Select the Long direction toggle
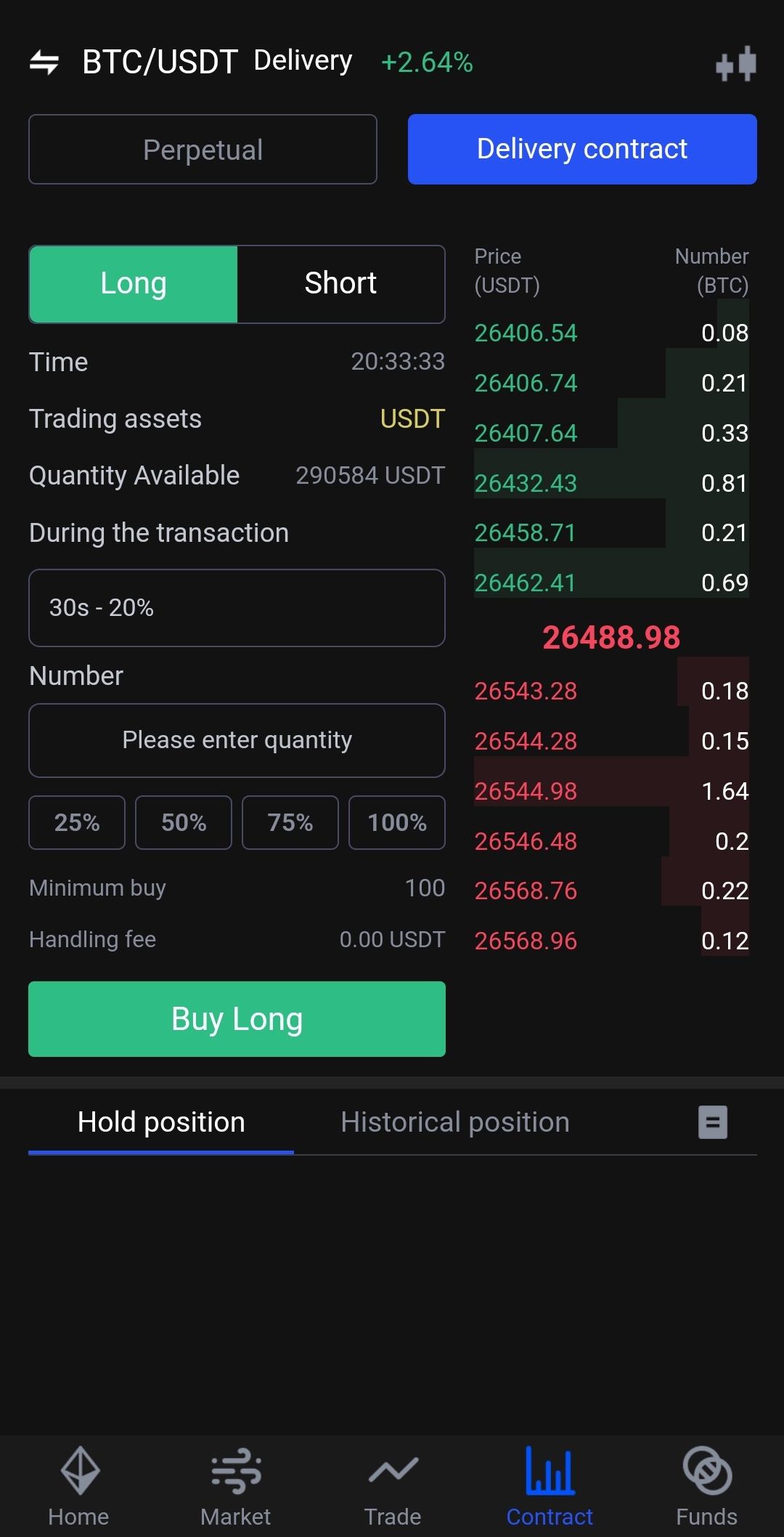Screen dimensions: 784x1537 pyautogui.click(x=134, y=284)
